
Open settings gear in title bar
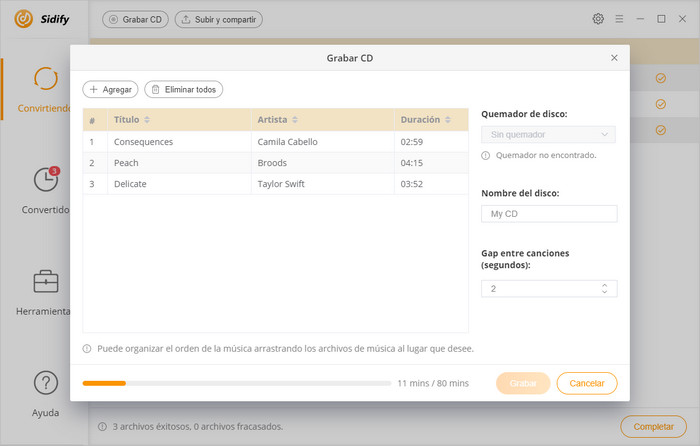coord(598,19)
